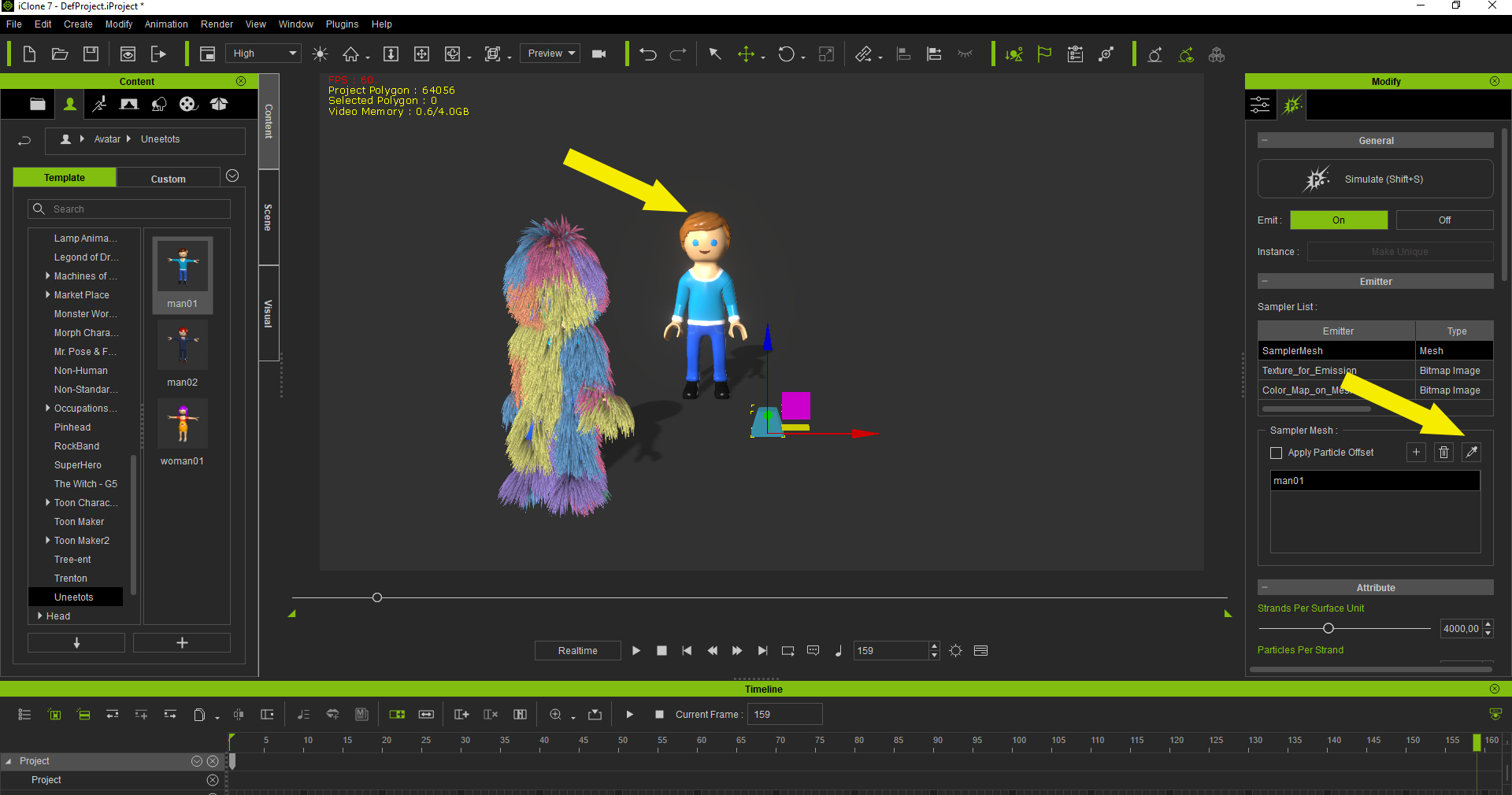Set Emit to Off
This screenshot has width=1512, height=795.
point(1444,220)
